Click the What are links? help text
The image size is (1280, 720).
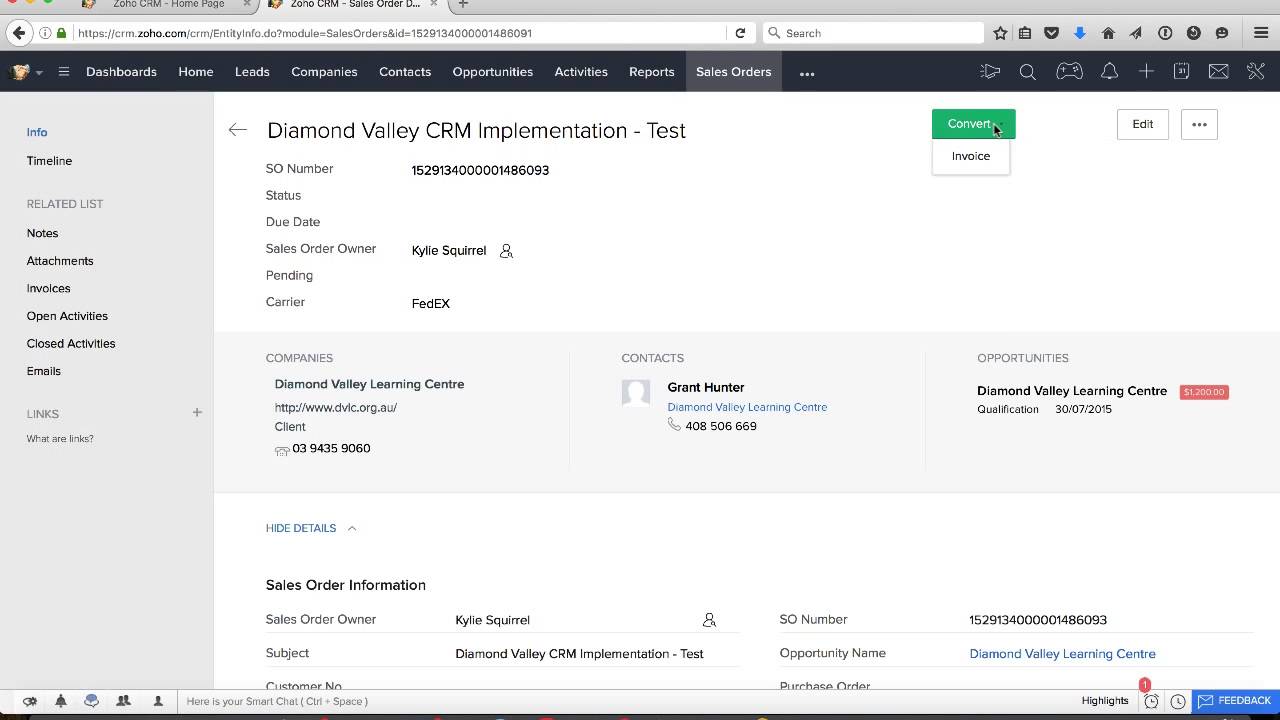[x=60, y=438]
